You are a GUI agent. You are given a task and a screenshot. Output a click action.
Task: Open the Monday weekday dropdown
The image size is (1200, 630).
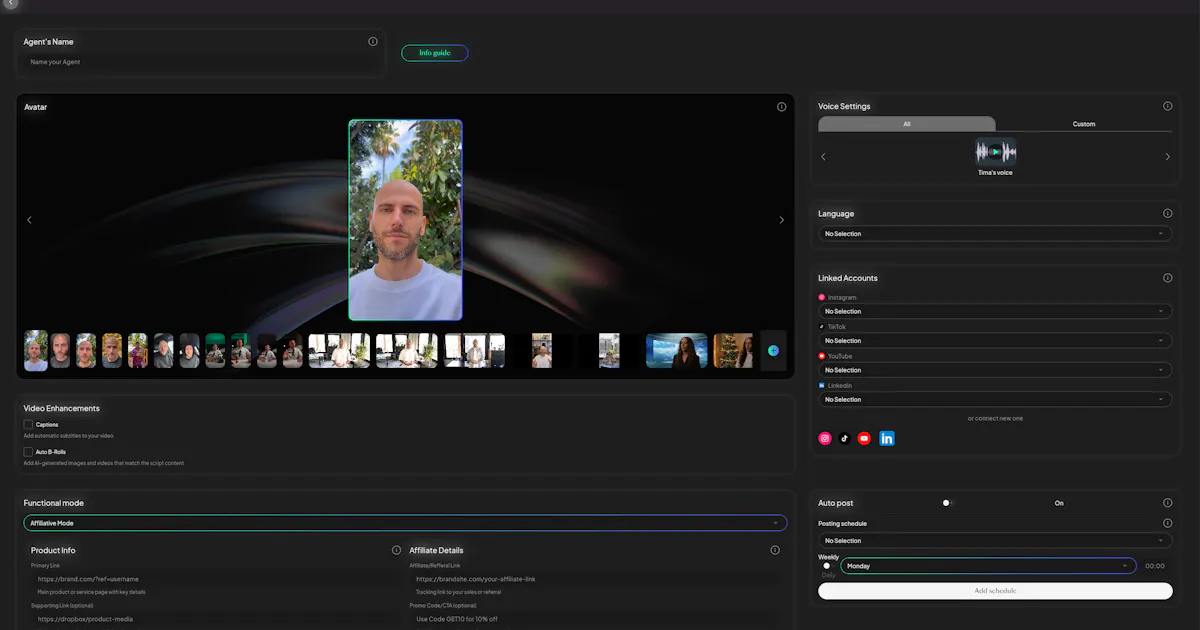point(988,566)
